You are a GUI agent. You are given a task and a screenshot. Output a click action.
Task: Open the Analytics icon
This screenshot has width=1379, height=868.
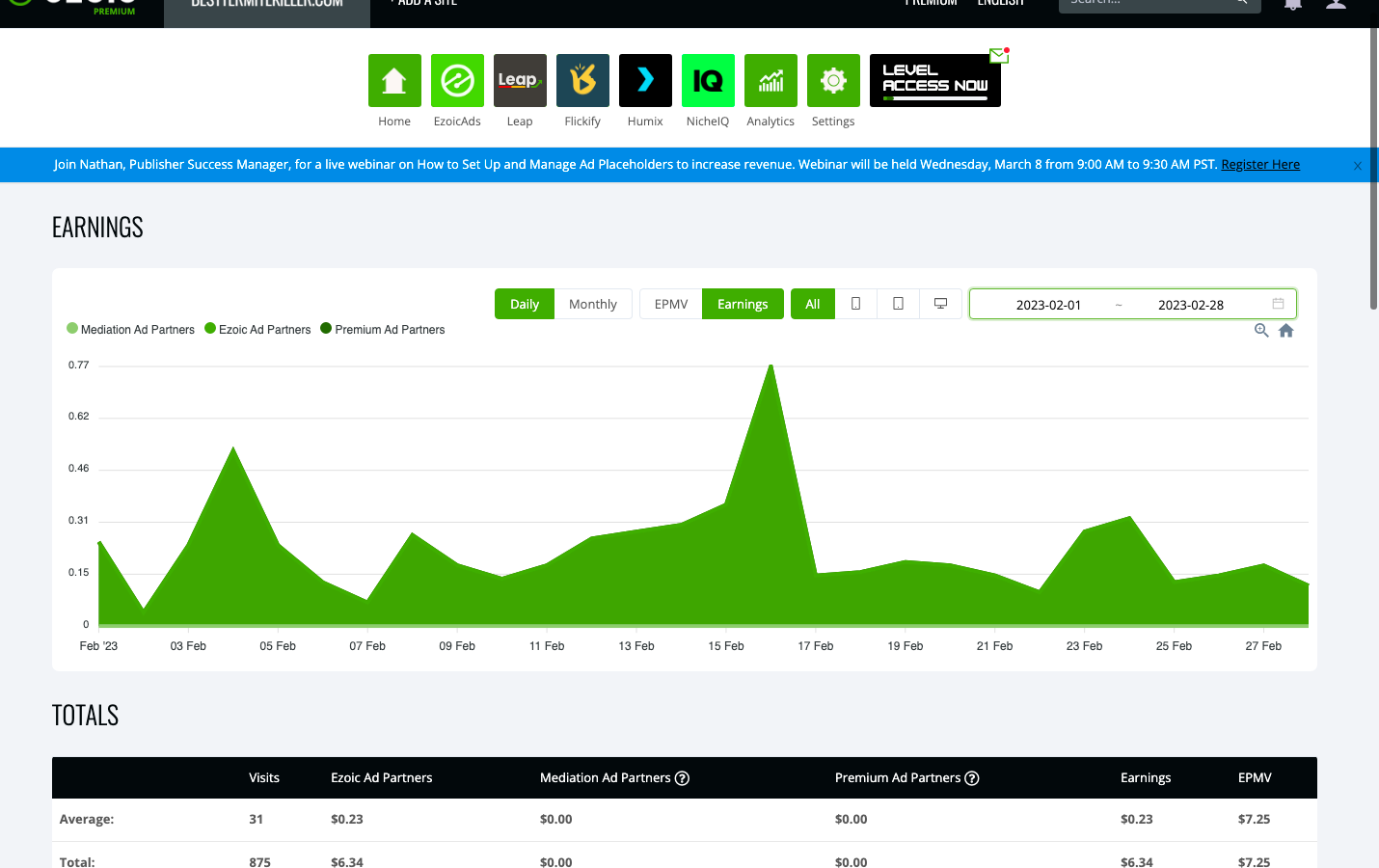771,80
